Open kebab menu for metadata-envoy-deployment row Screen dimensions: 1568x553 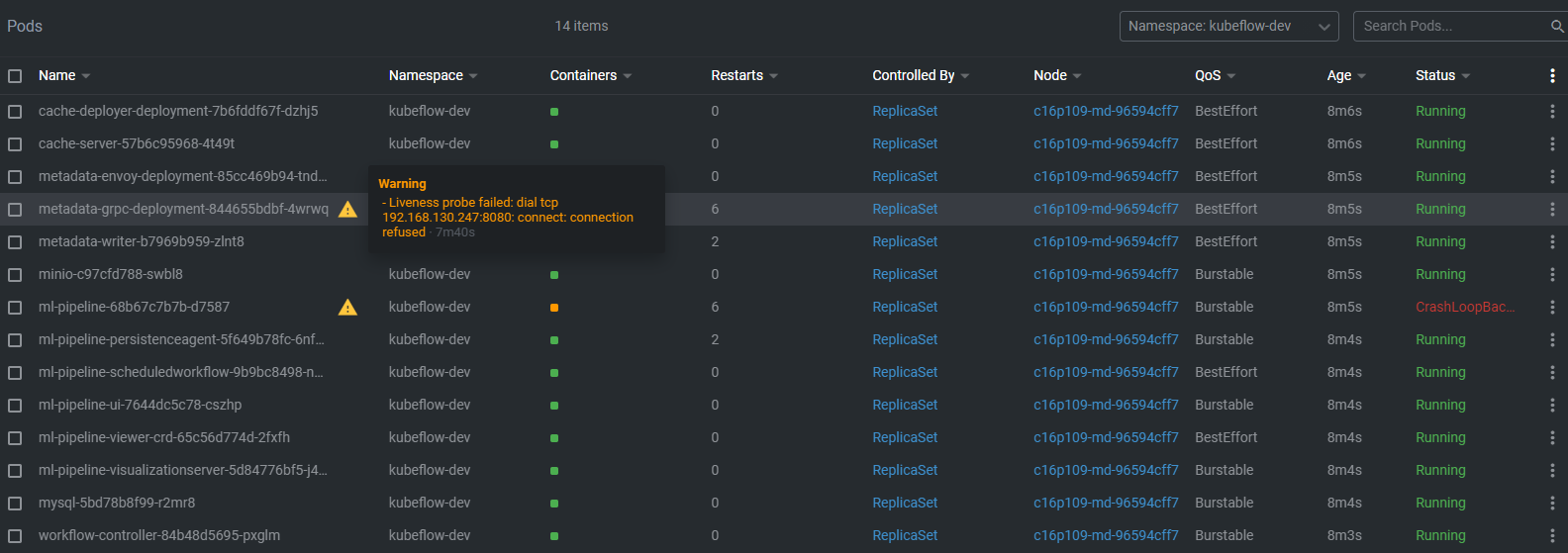tap(1552, 177)
